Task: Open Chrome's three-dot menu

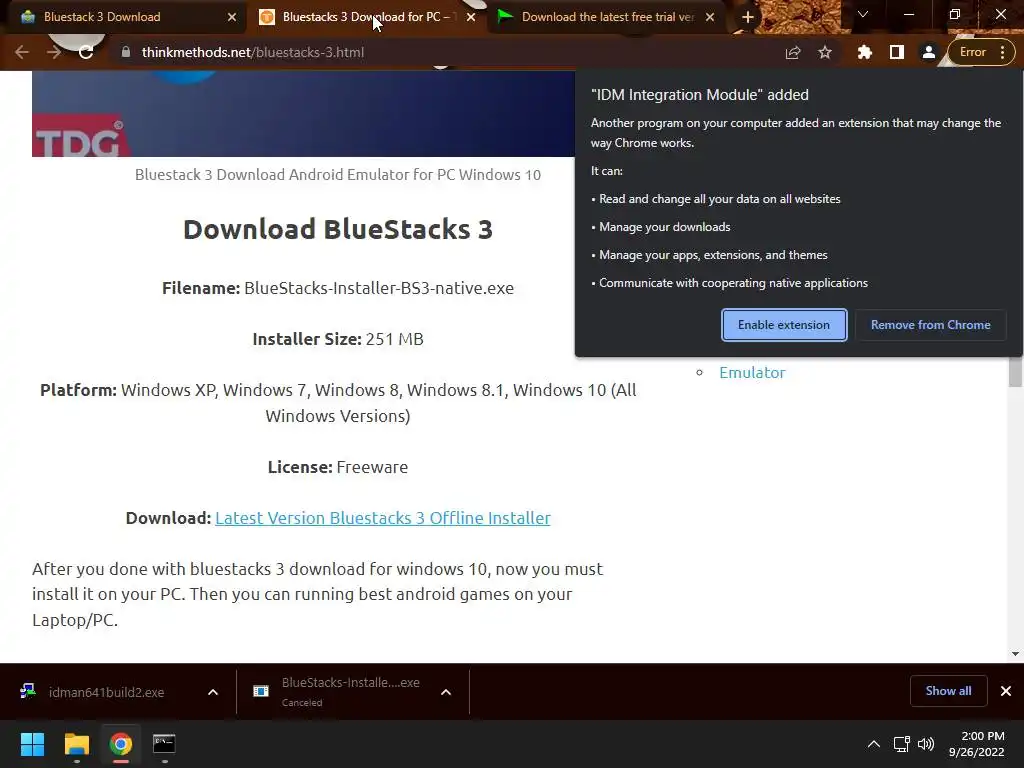Action: coord(1002,52)
